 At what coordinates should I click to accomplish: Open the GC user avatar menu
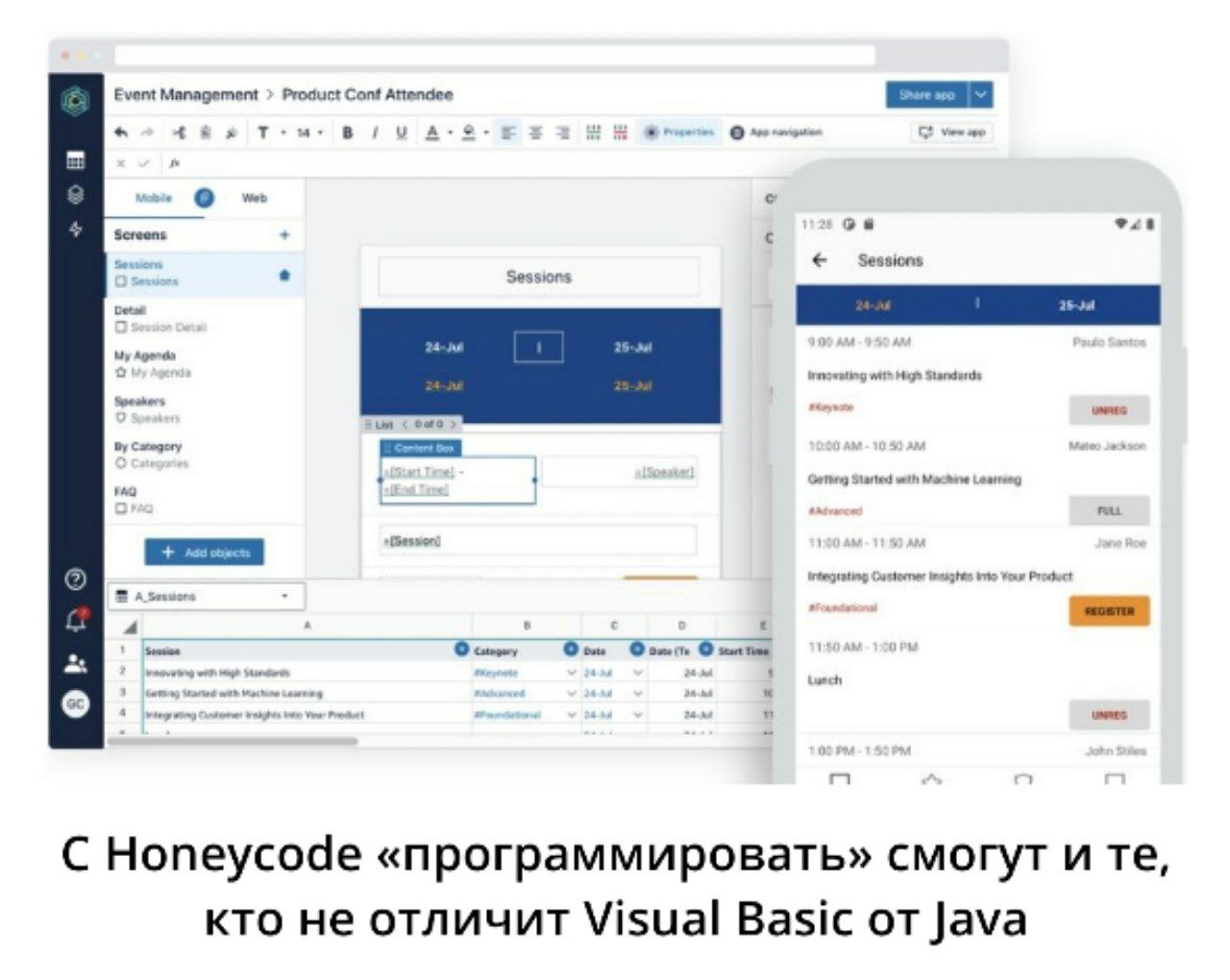coord(75,704)
